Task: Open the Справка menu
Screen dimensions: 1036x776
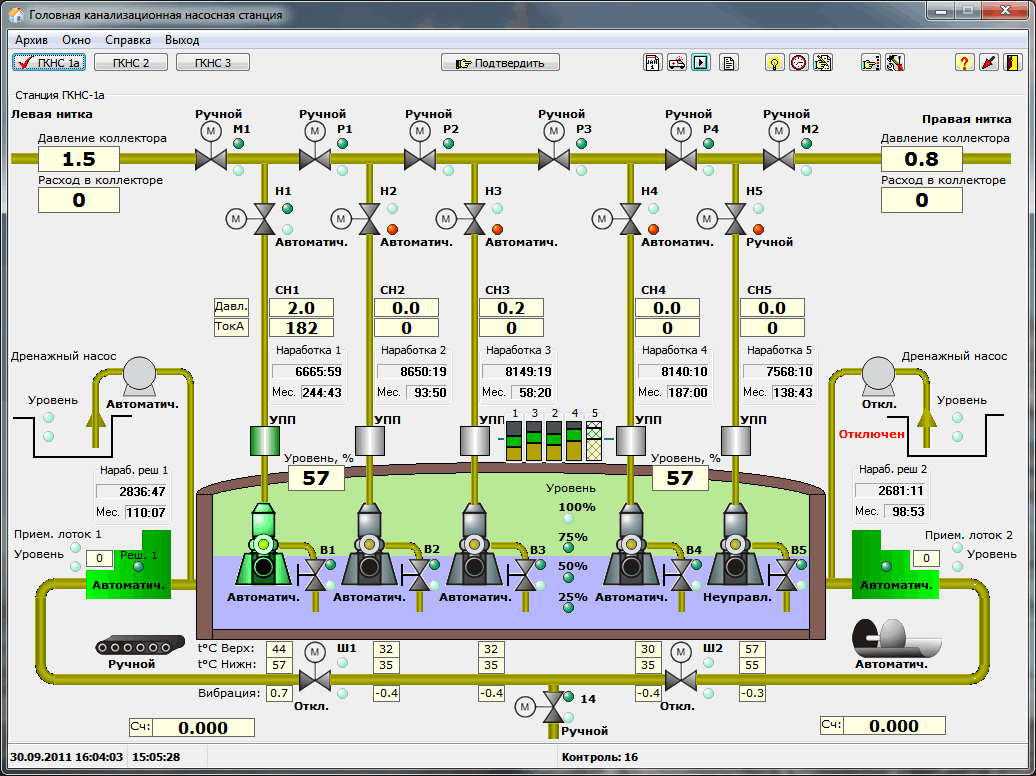Action: pyautogui.click(x=128, y=40)
